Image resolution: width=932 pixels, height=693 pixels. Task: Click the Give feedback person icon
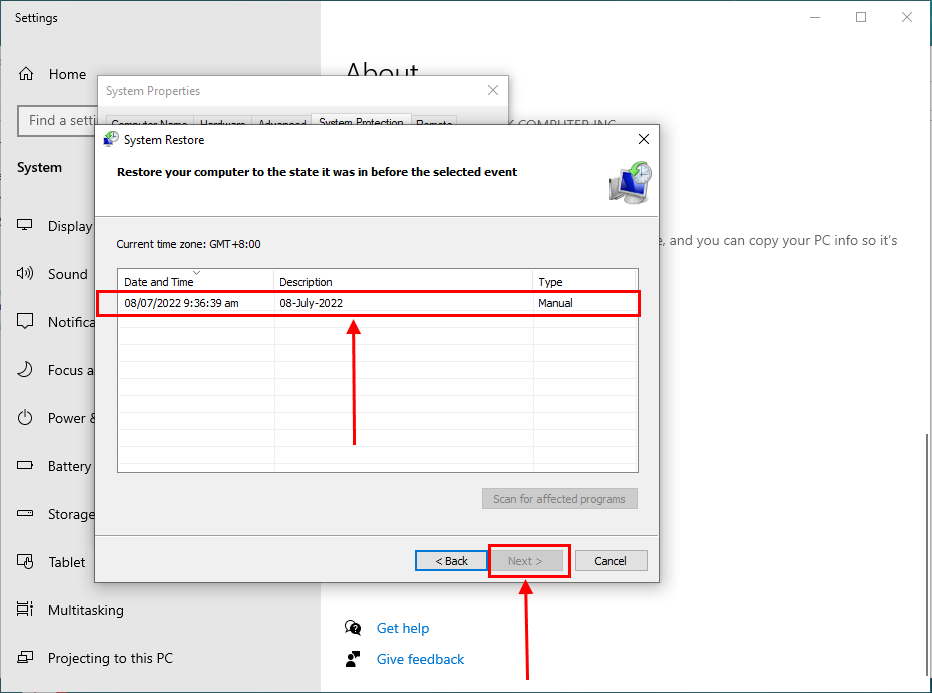(x=353, y=659)
